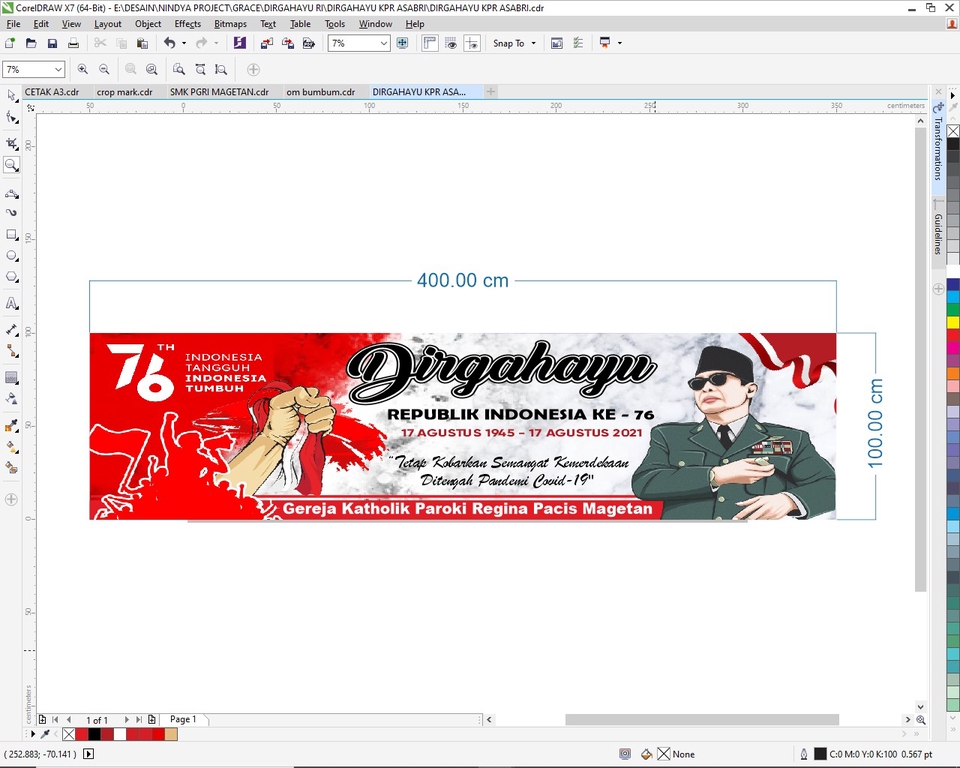Viewport: 960px width, 768px height.
Task: Toggle full-screen preview icon
Action: (402, 43)
